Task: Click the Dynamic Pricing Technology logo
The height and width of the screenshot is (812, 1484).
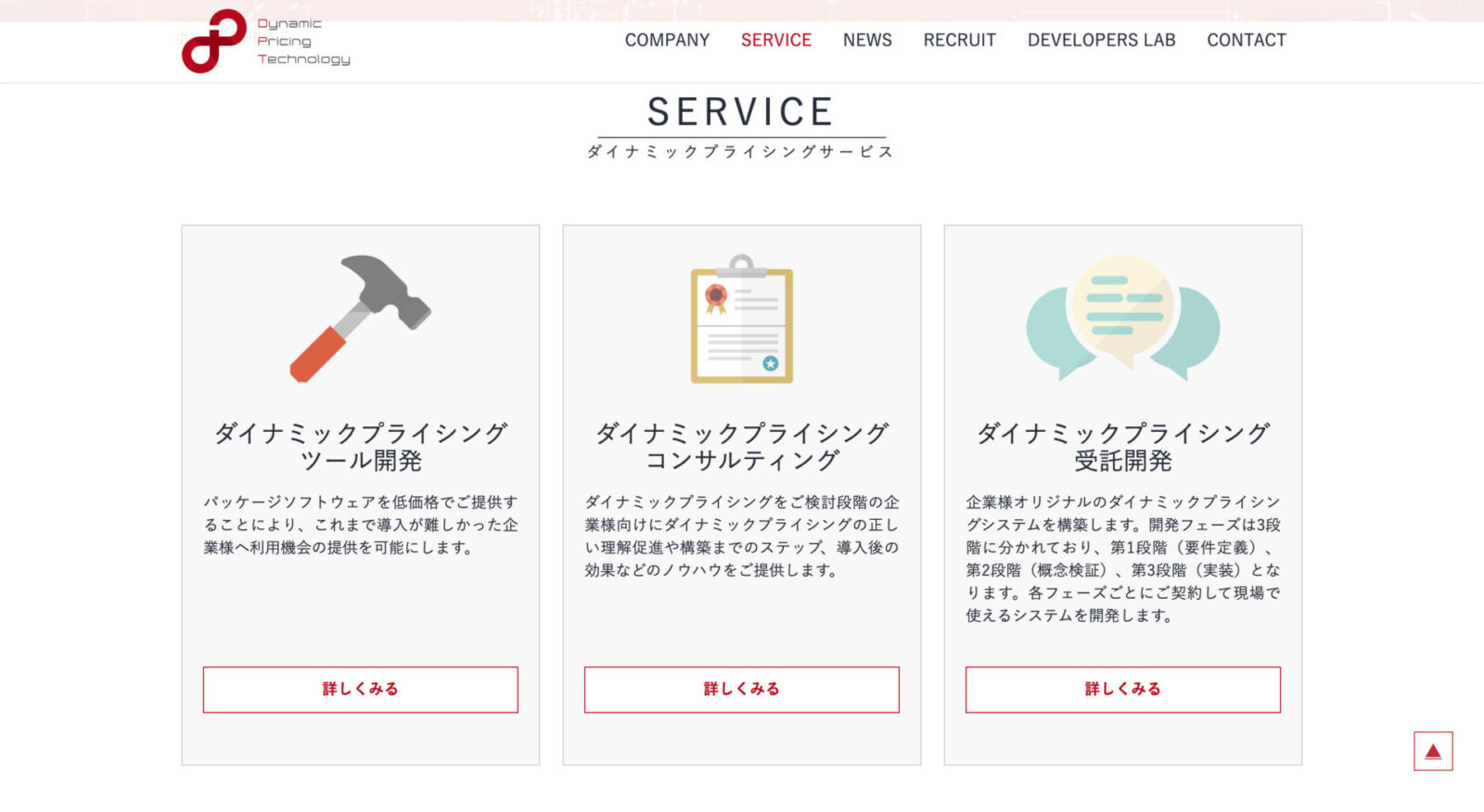Action: point(265,42)
